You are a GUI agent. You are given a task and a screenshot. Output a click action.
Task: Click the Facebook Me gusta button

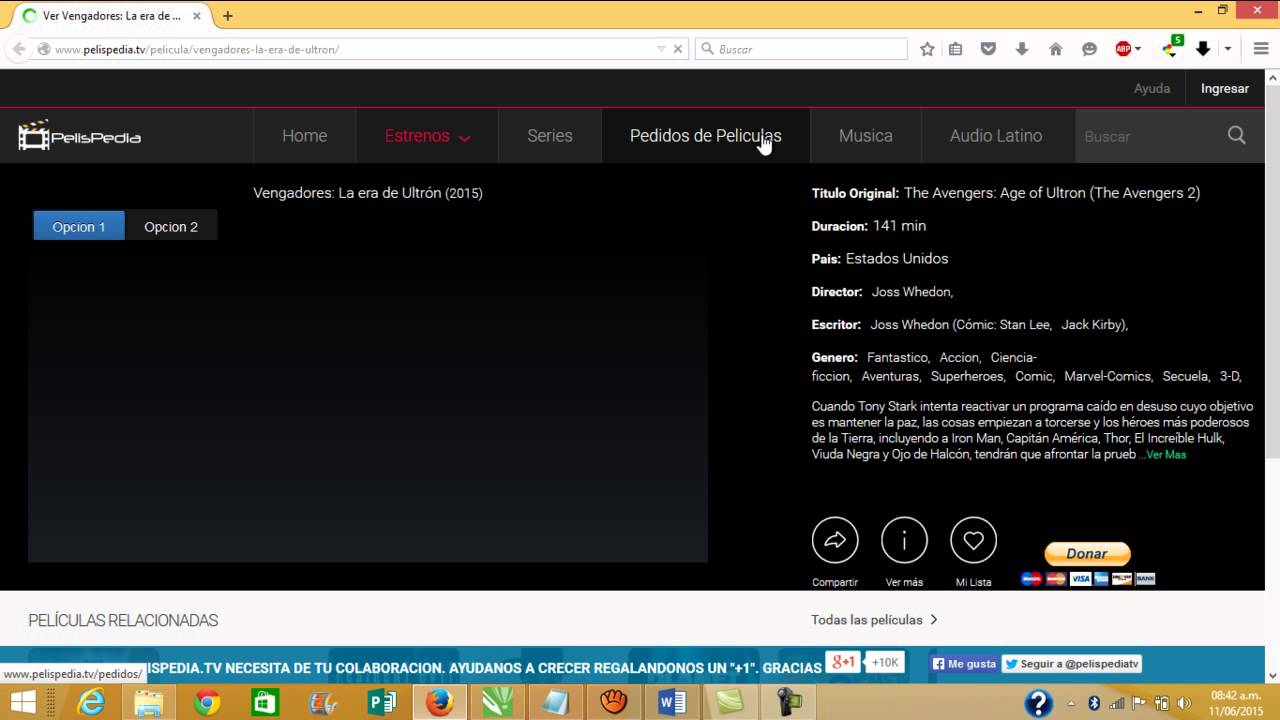964,664
